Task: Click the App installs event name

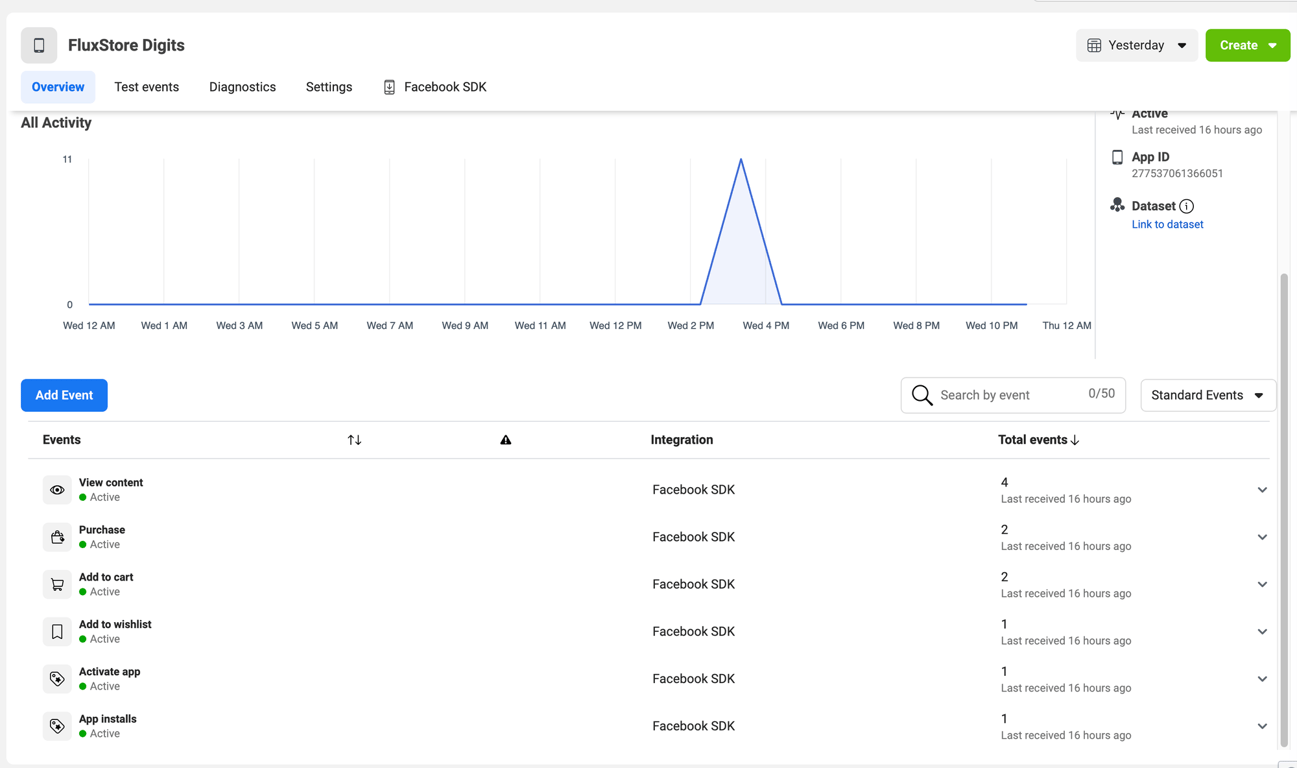Action: coord(108,719)
